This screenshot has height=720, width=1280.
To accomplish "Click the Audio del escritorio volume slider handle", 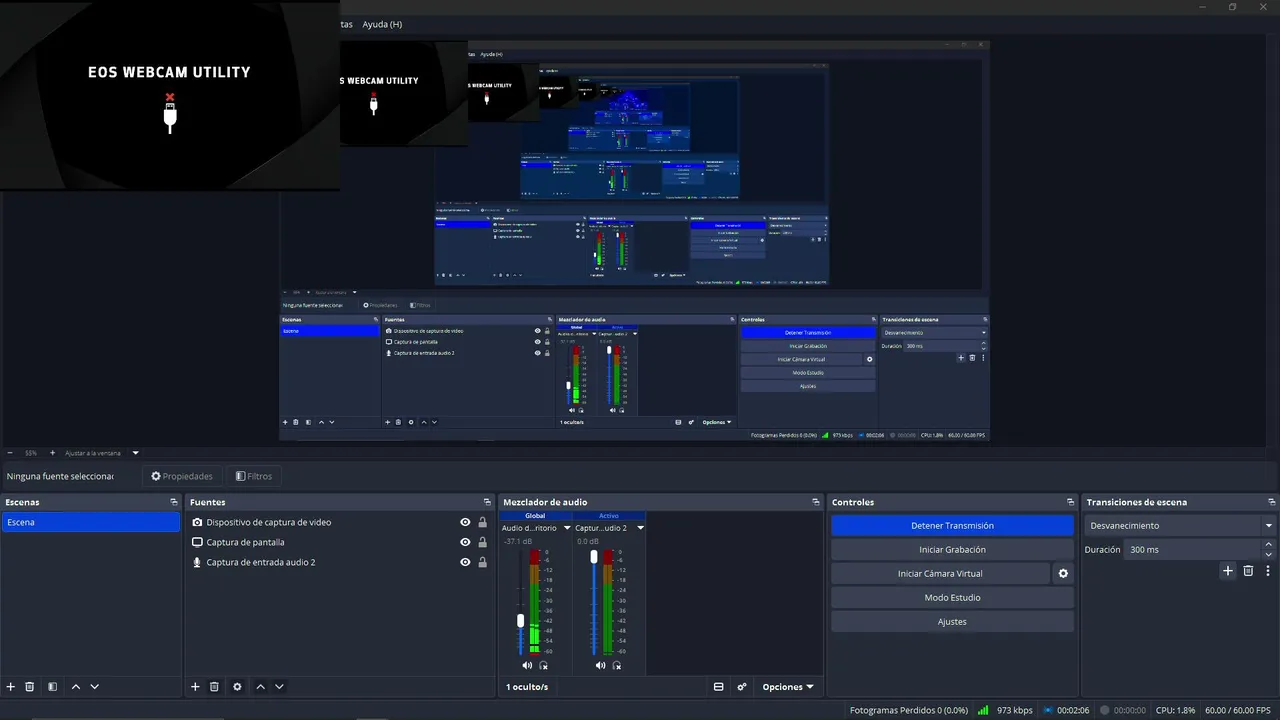I will coord(520,621).
